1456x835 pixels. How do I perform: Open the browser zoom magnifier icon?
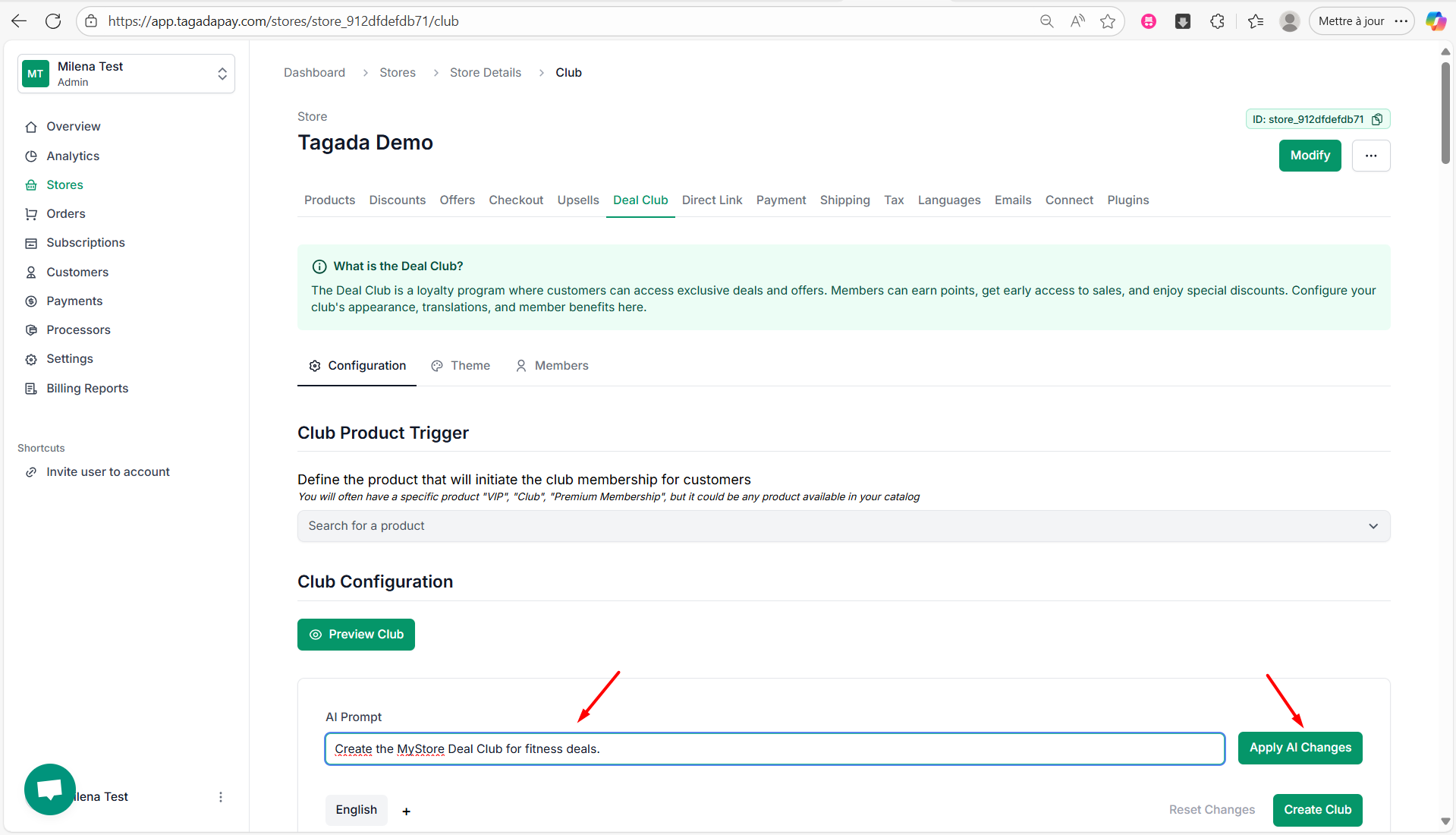(1047, 21)
